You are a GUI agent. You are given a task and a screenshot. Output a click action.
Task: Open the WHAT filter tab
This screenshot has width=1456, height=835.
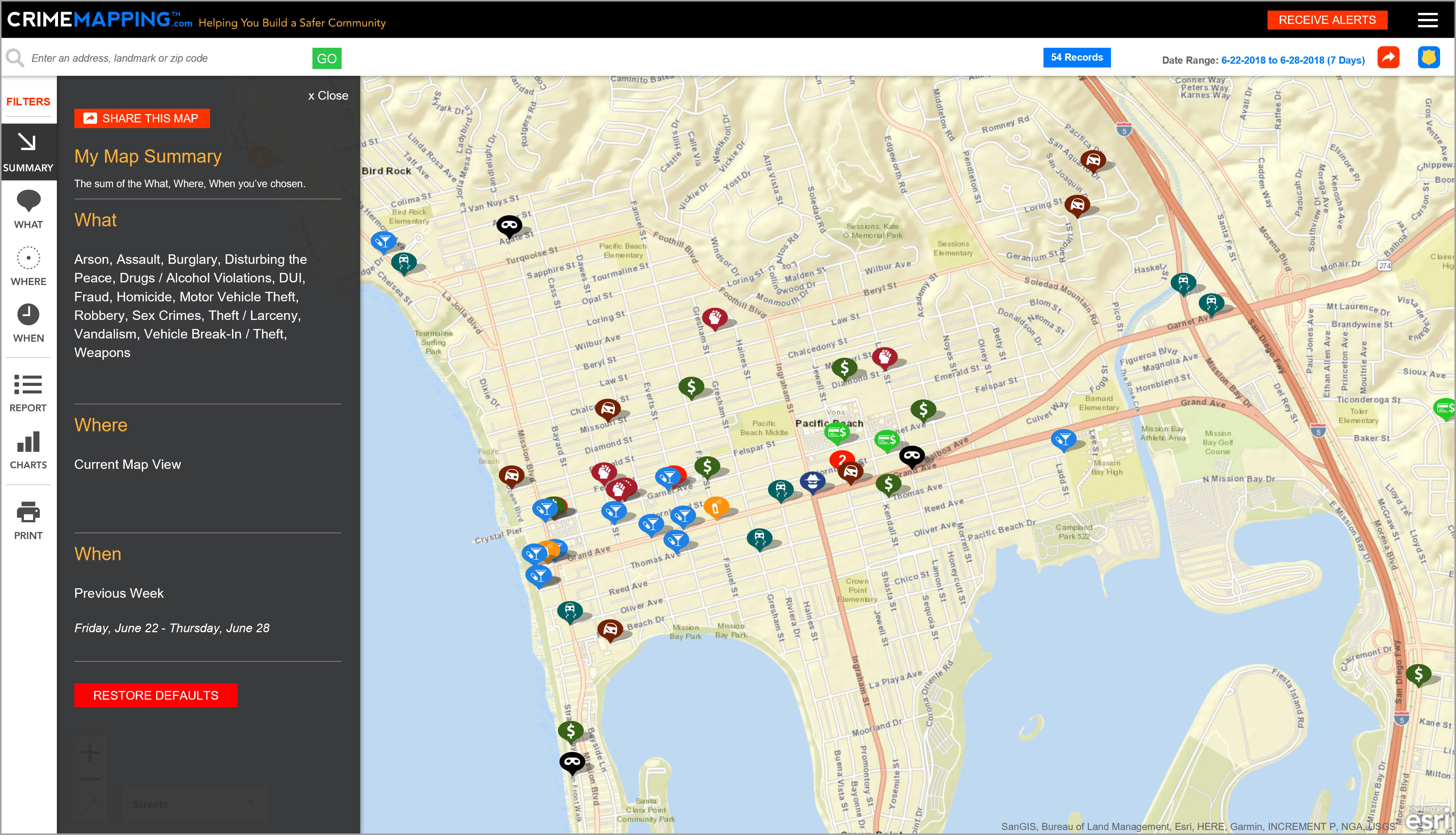[x=28, y=209]
